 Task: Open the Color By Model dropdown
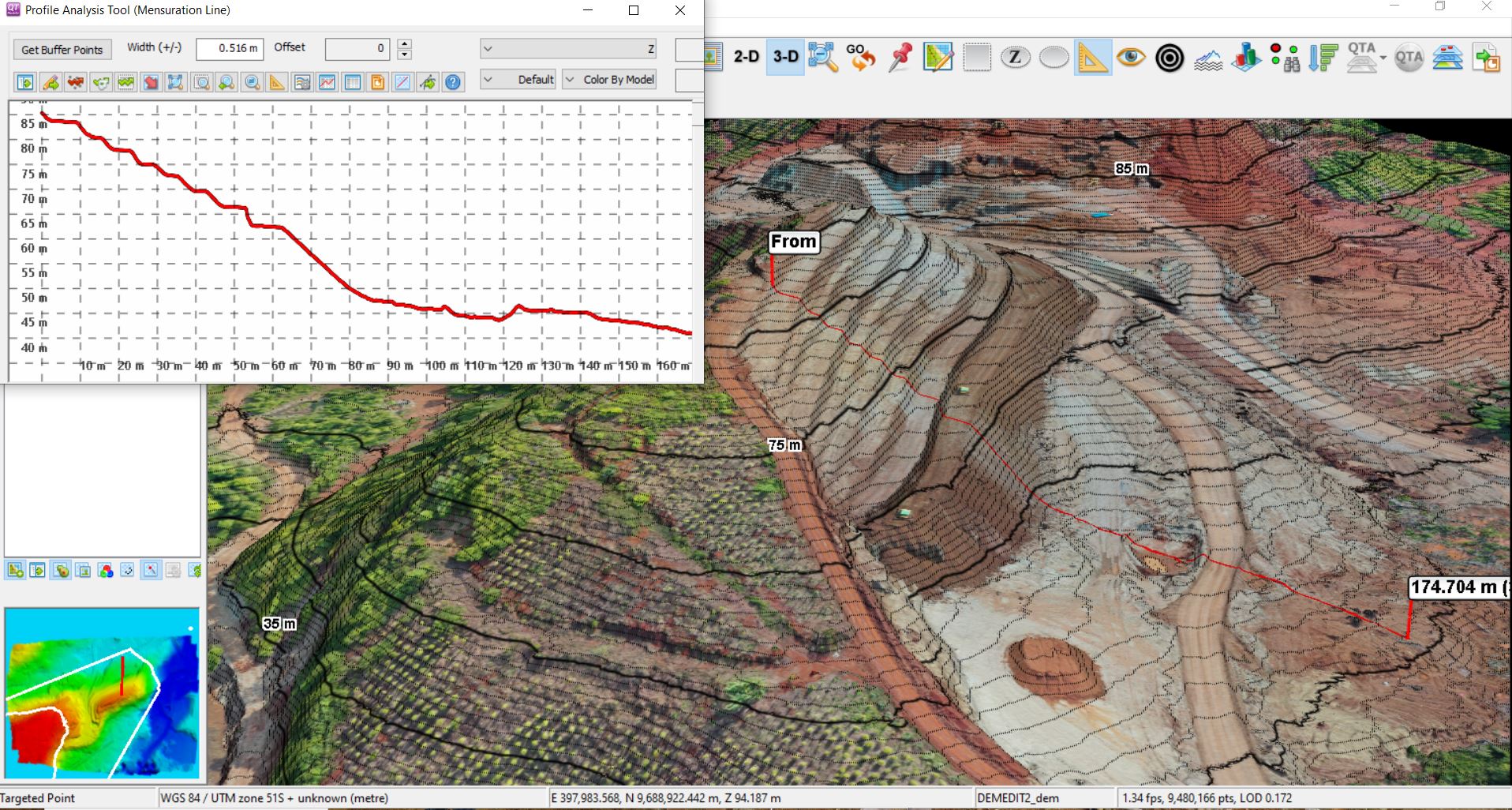click(x=609, y=79)
